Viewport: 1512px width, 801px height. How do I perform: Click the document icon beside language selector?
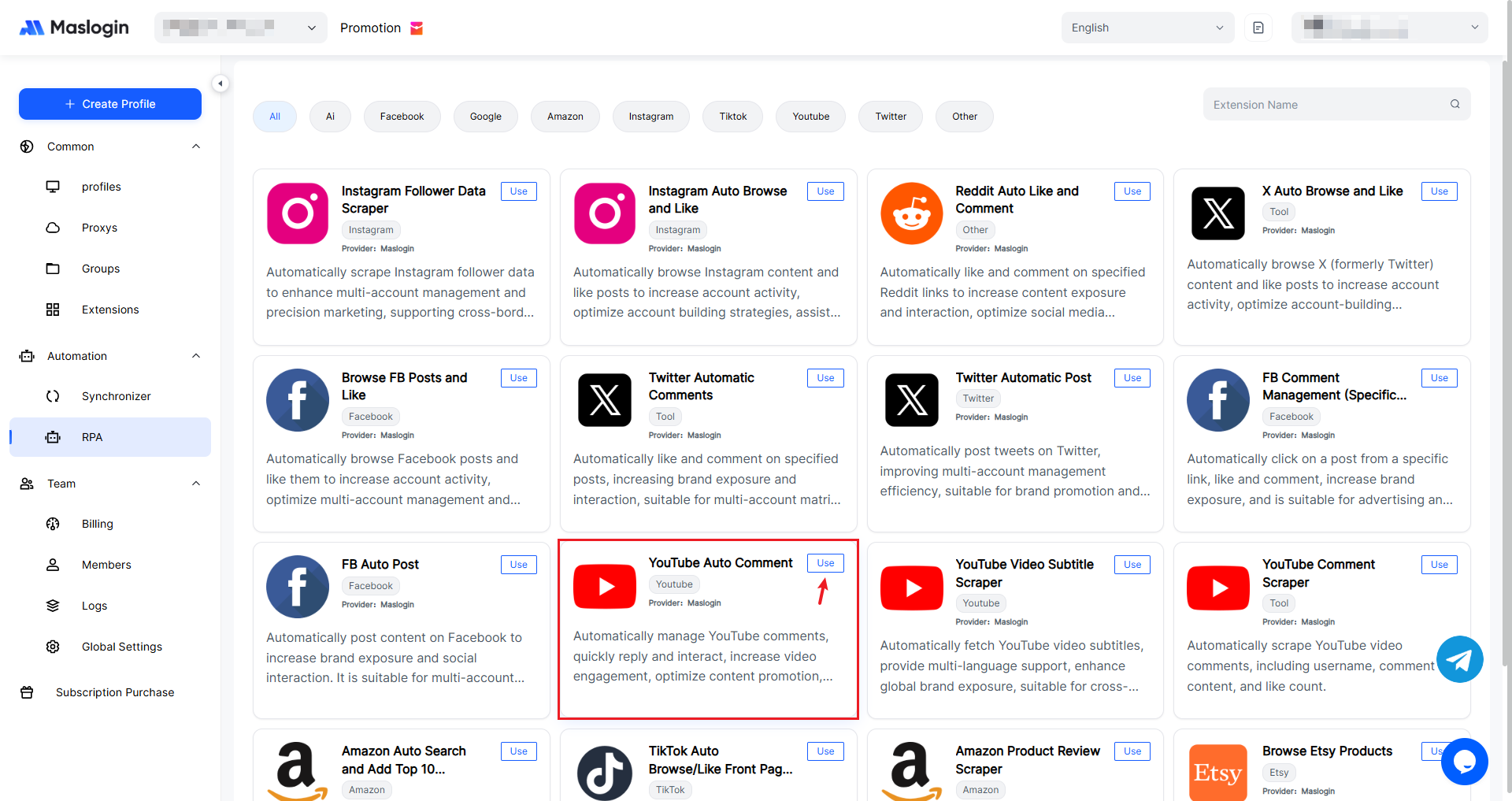(1258, 28)
